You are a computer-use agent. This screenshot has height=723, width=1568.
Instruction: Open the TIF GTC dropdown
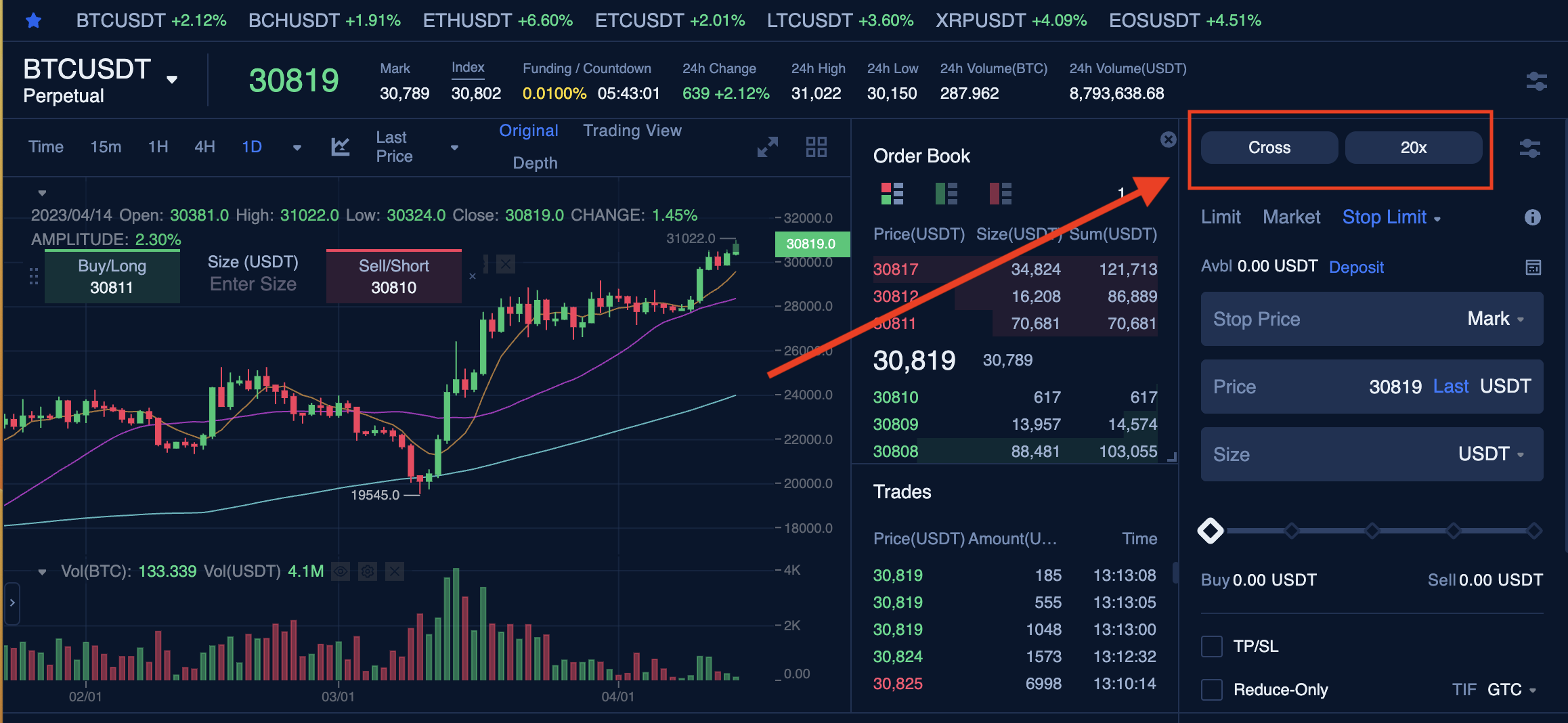[1511, 690]
